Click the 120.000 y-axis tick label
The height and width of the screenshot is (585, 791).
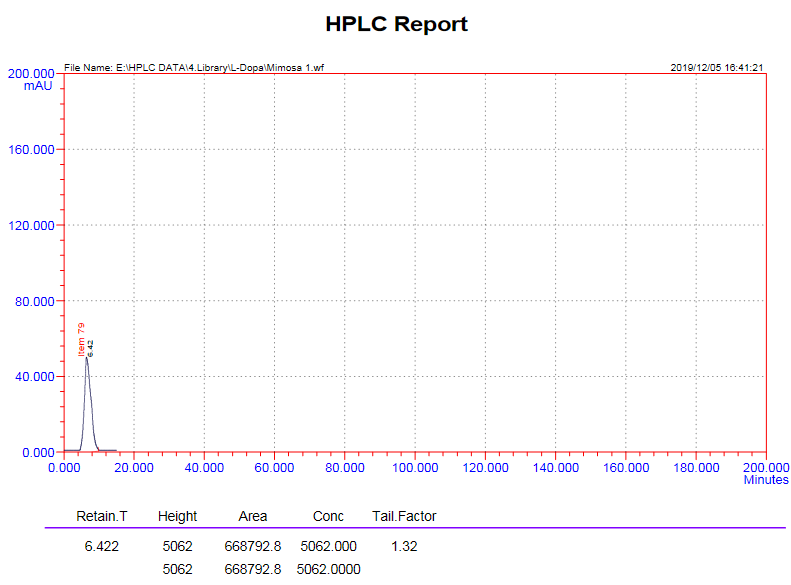[31, 225]
